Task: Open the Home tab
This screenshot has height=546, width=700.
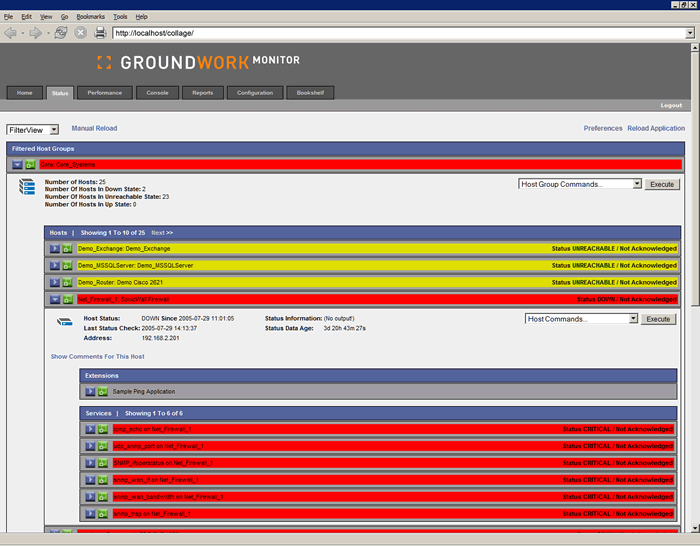Action: click(25, 93)
